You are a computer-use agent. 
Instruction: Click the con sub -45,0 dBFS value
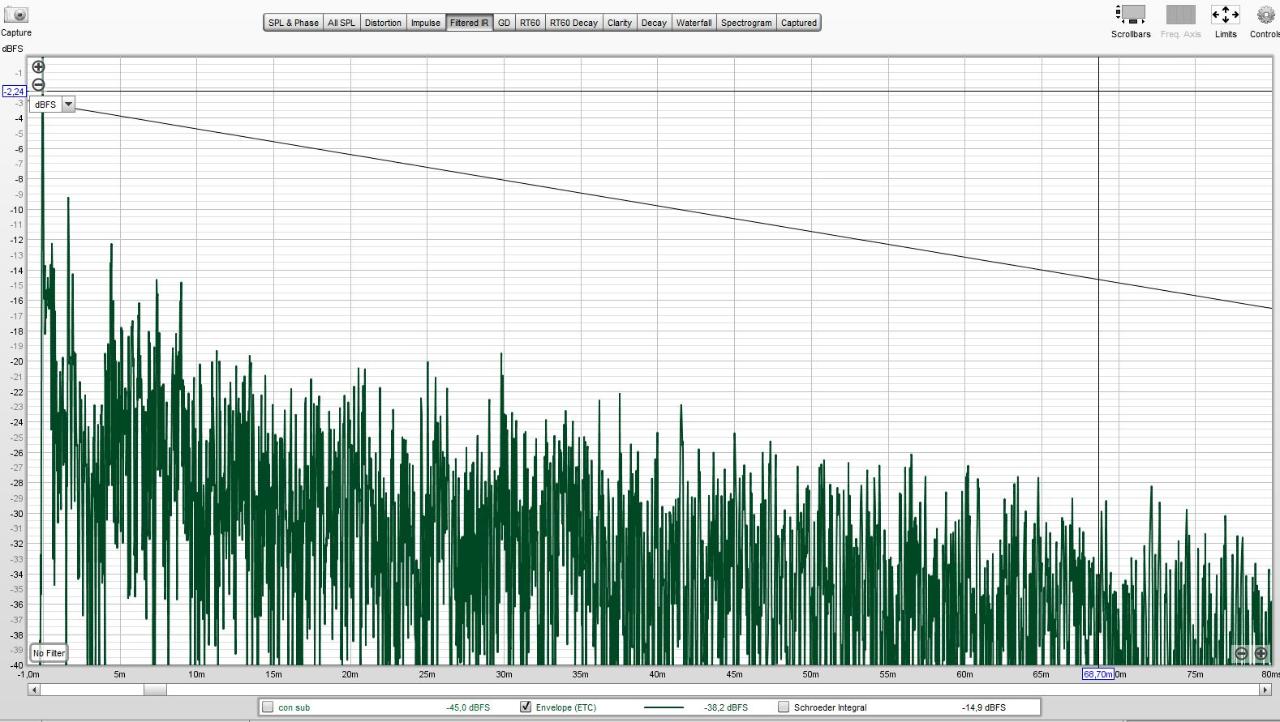[468, 707]
